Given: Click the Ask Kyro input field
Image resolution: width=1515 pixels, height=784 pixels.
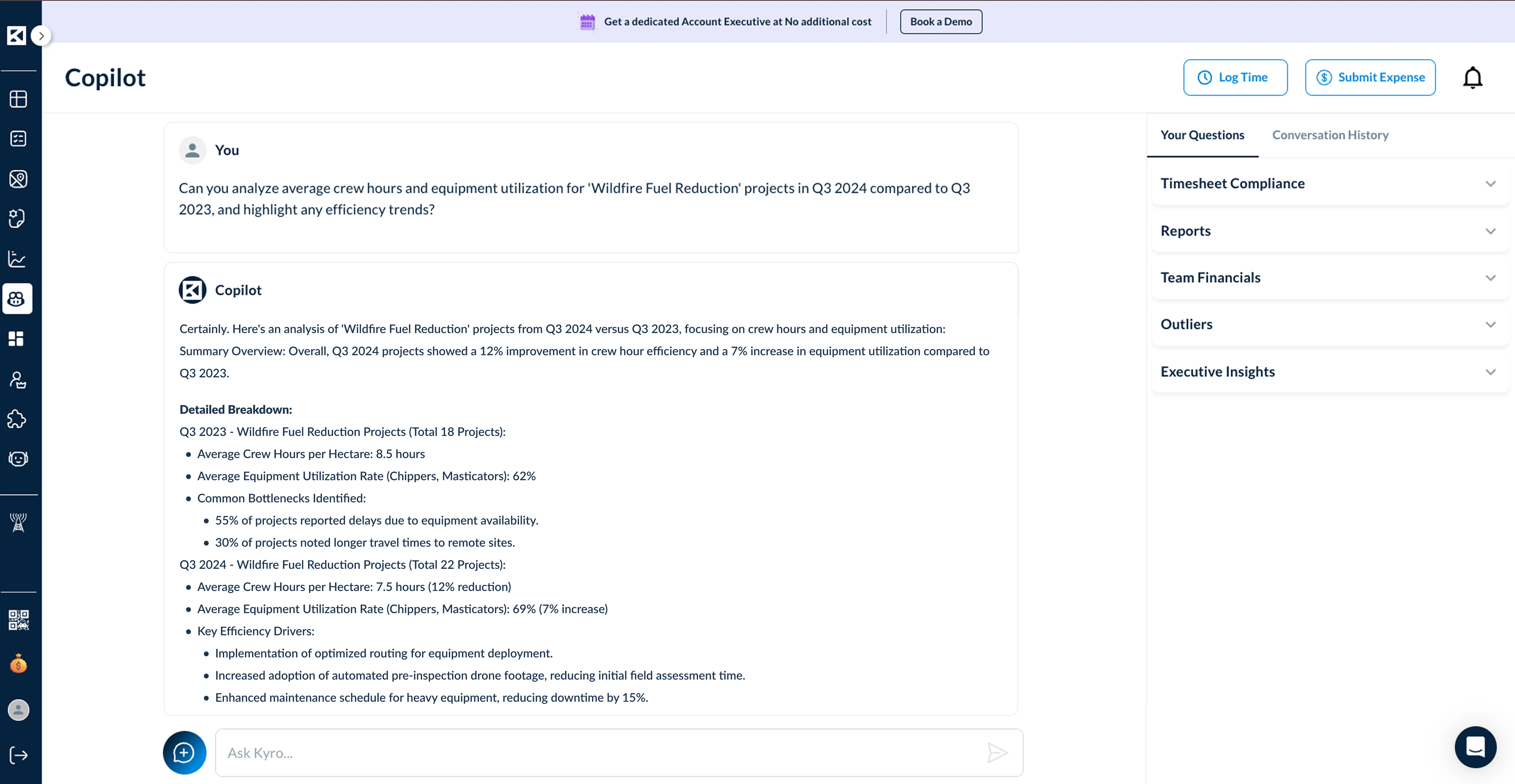Looking at the screenshot, I should coord(600,753).
